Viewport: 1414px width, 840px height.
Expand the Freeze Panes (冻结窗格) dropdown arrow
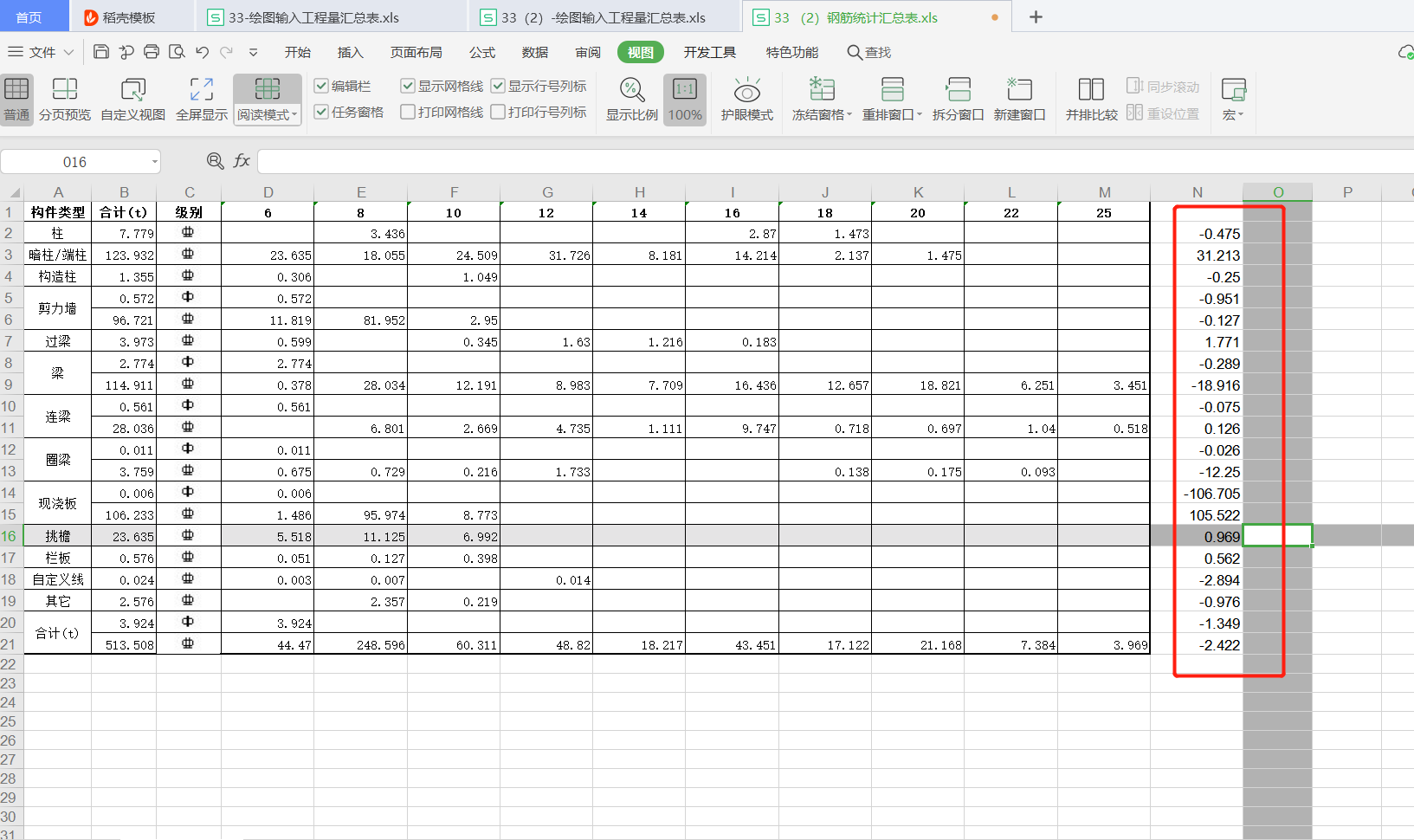(x=849, y=115)
